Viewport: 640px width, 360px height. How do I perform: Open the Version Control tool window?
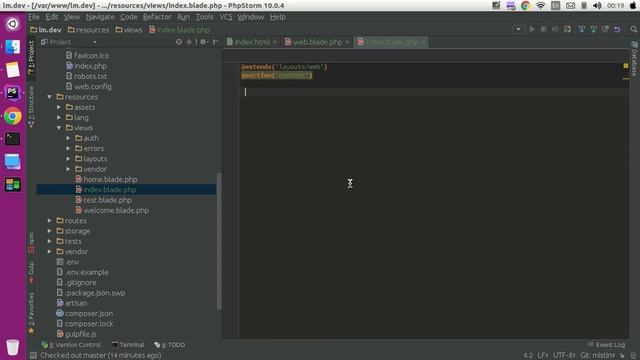tap(71, 345)
